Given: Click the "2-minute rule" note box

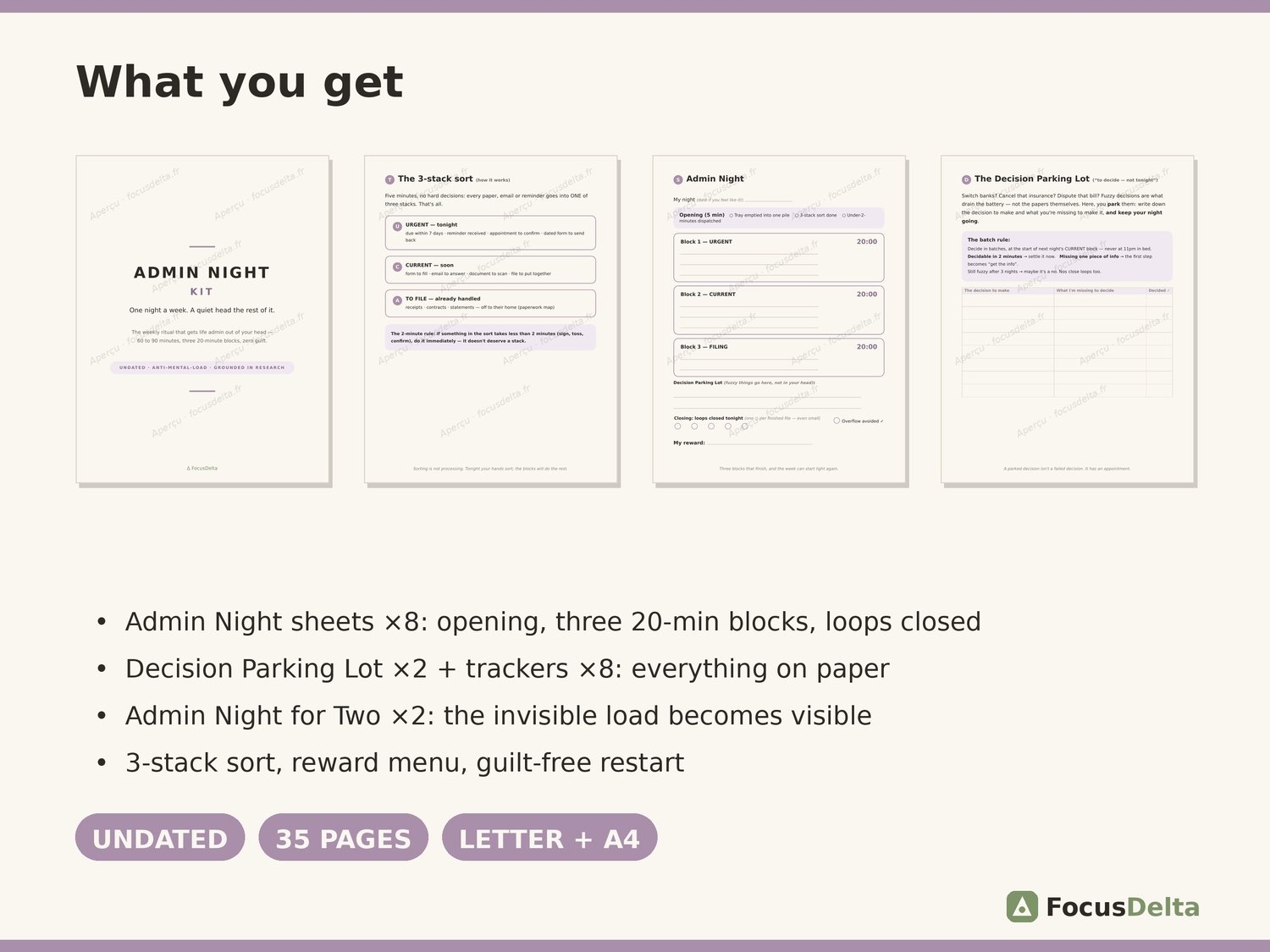Looking at the screenshot, I should tap(490, 338).
